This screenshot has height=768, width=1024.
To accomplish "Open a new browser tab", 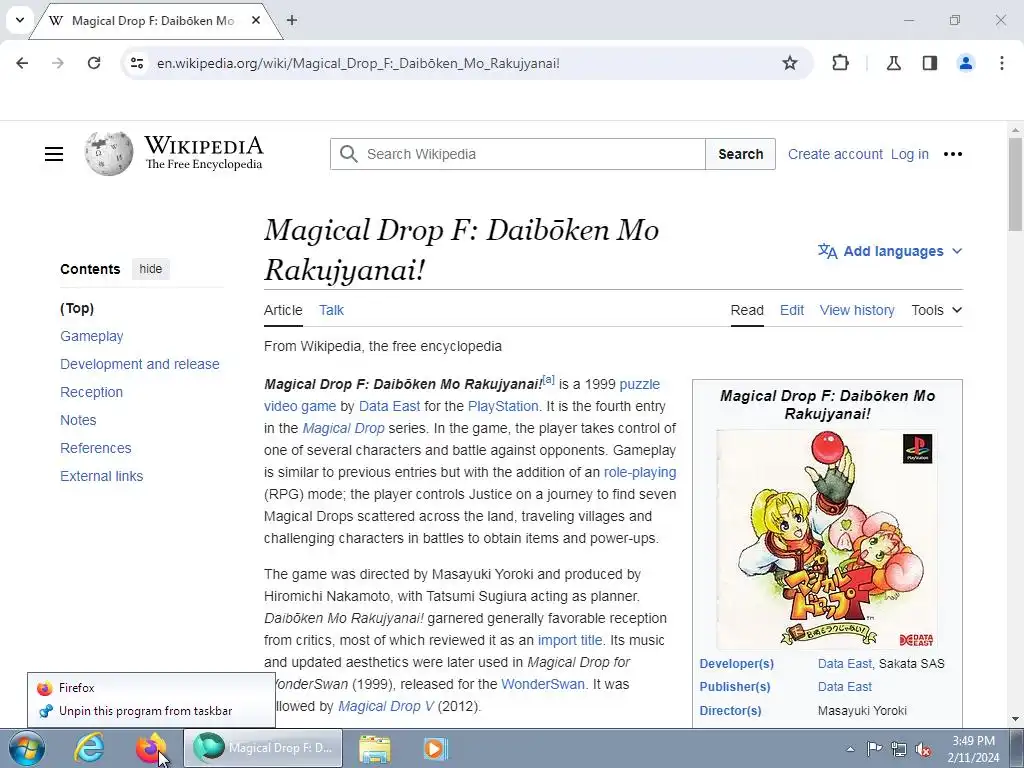I will point(292,20).
